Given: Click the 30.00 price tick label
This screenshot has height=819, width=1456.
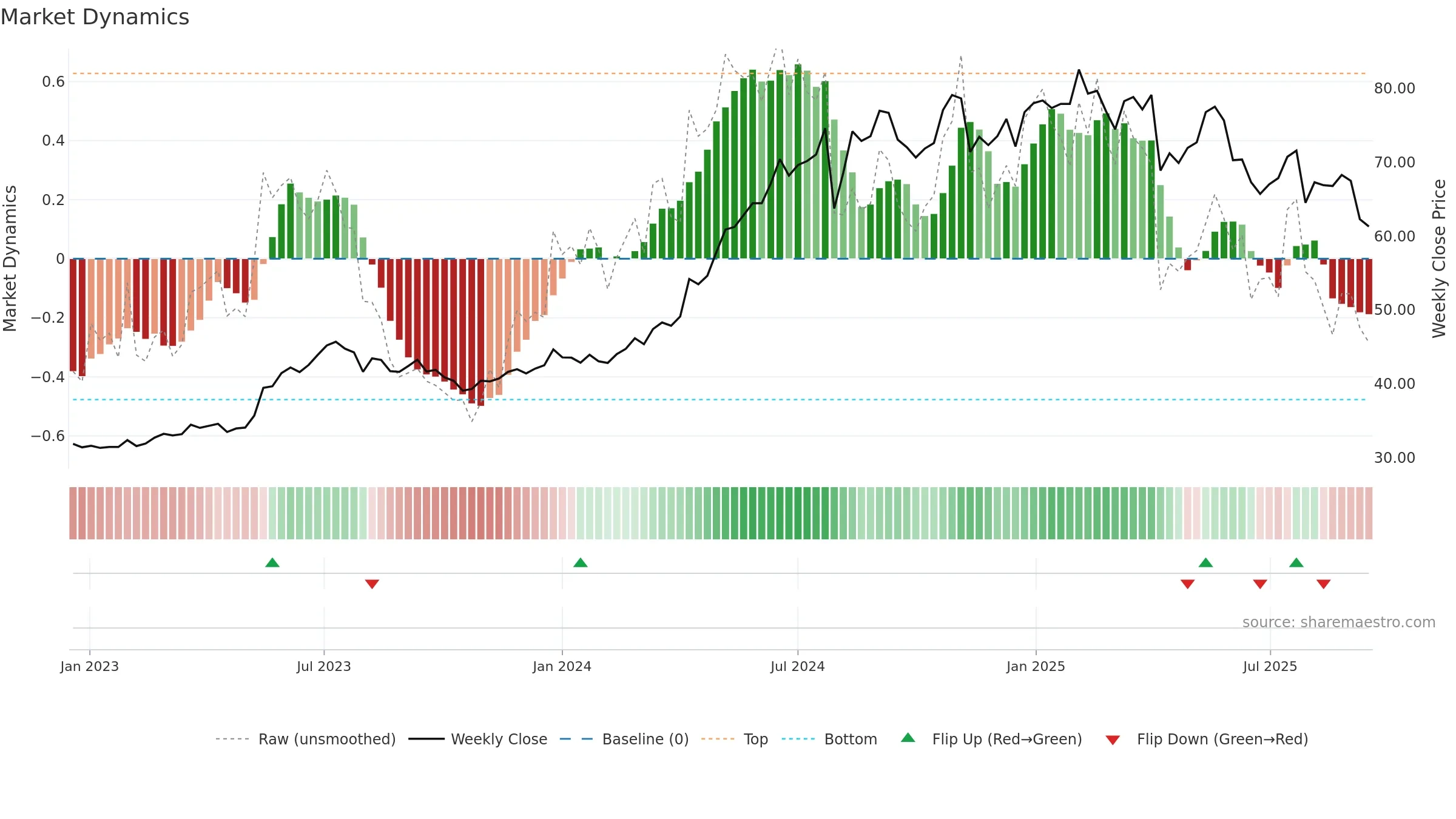Looking at the screenshot, I should [1395, 458].
